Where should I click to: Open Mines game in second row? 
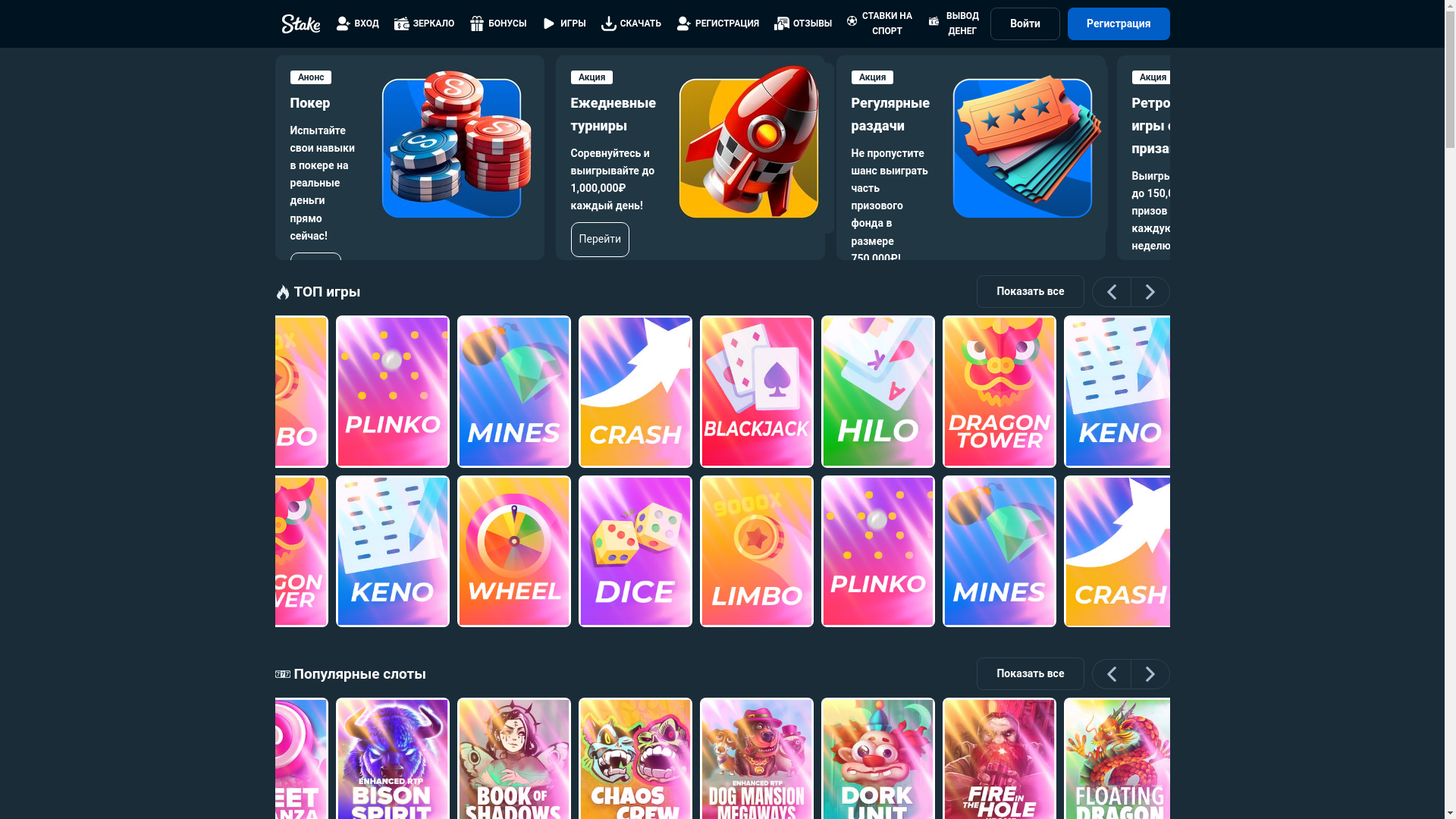click(999, 551)
